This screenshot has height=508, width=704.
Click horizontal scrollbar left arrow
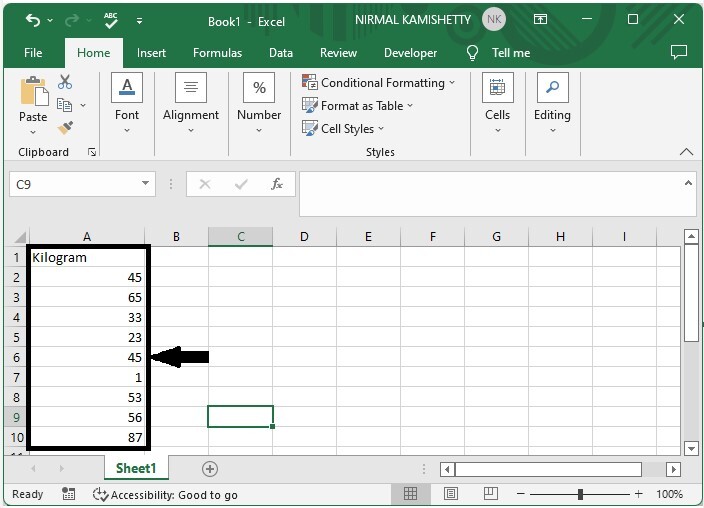point(447,470)
